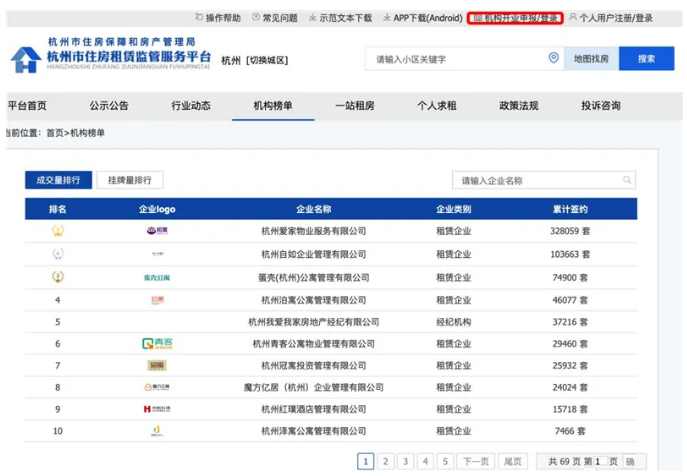Switch to 挂牌量排行 ranking tab
The height and width of the screenshot is (476, 687).
coord(130,180)
